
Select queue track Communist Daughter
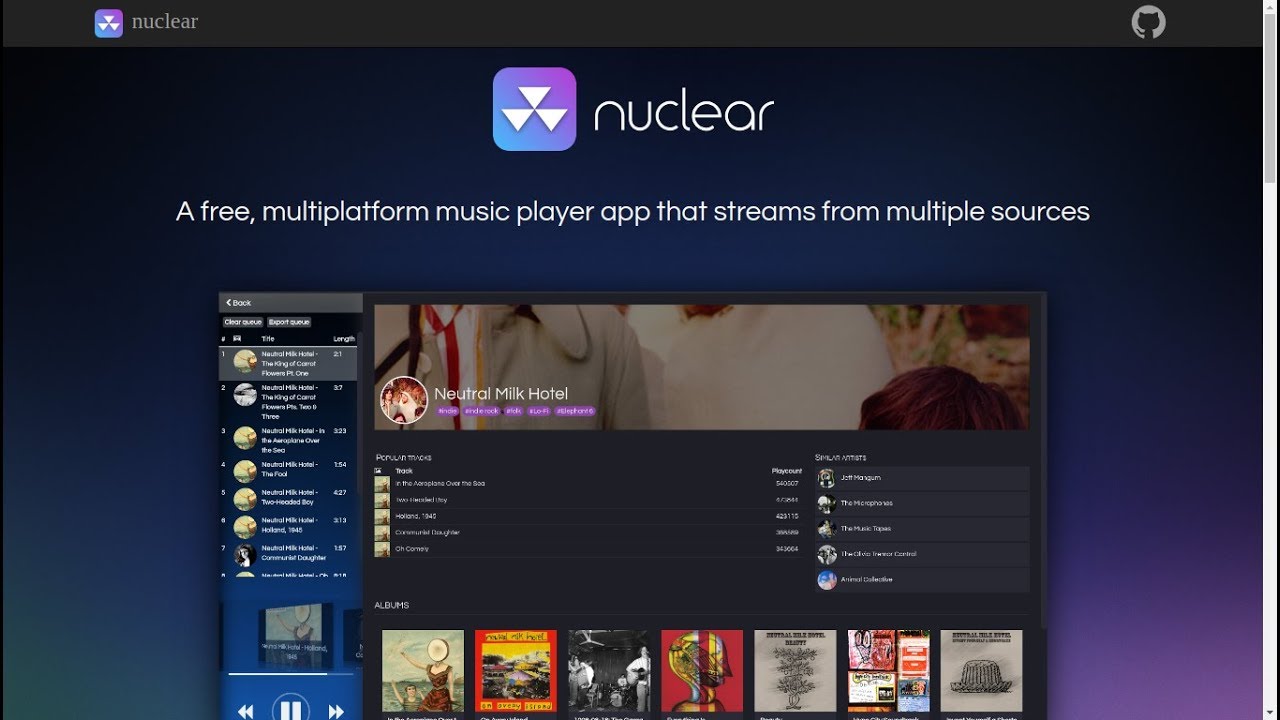288,553
